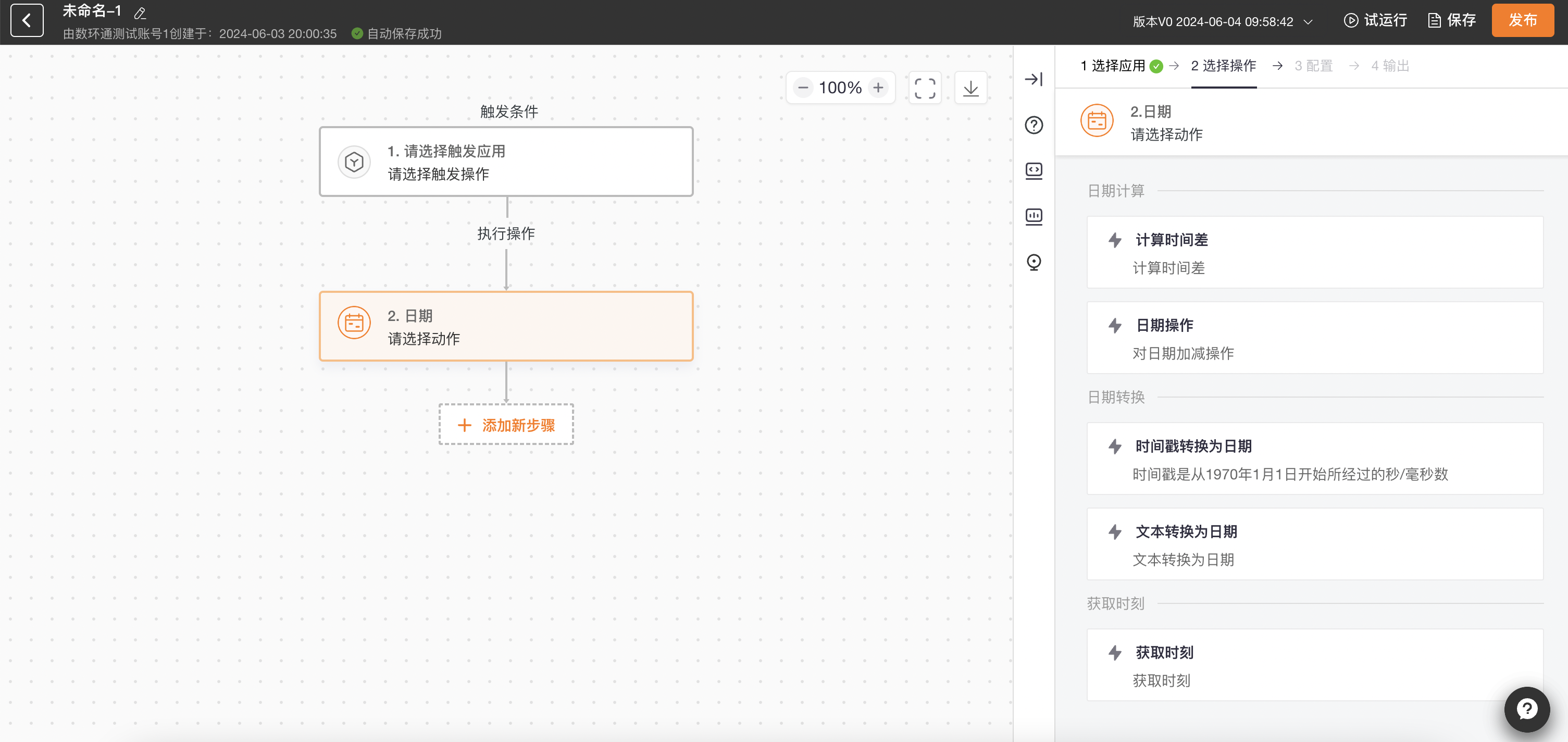Screen dimensions: 1568x742
Task: Open code view sidebar icon
Action: tap(1034, 170)
